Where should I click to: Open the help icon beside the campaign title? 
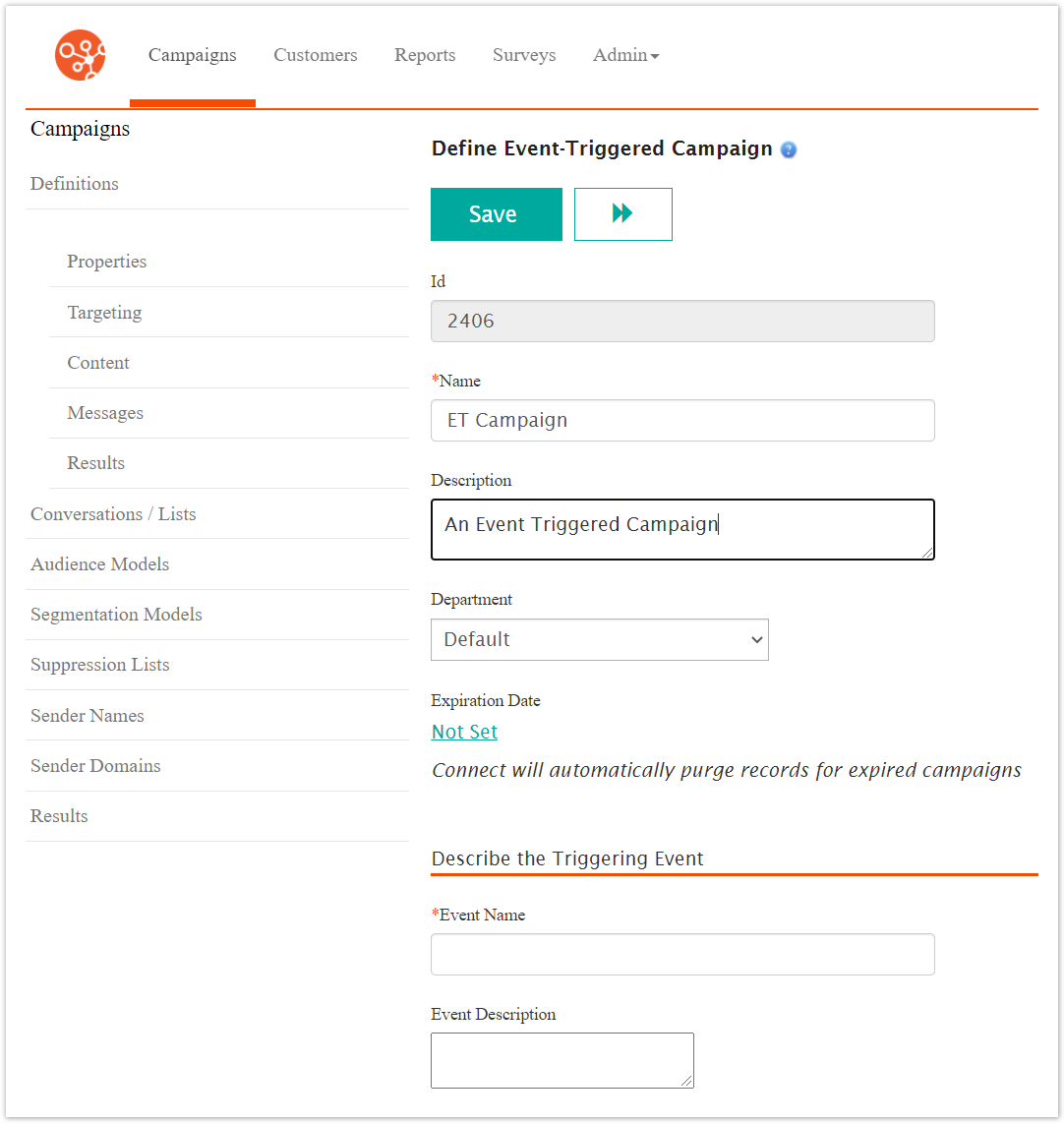point(789,149)
